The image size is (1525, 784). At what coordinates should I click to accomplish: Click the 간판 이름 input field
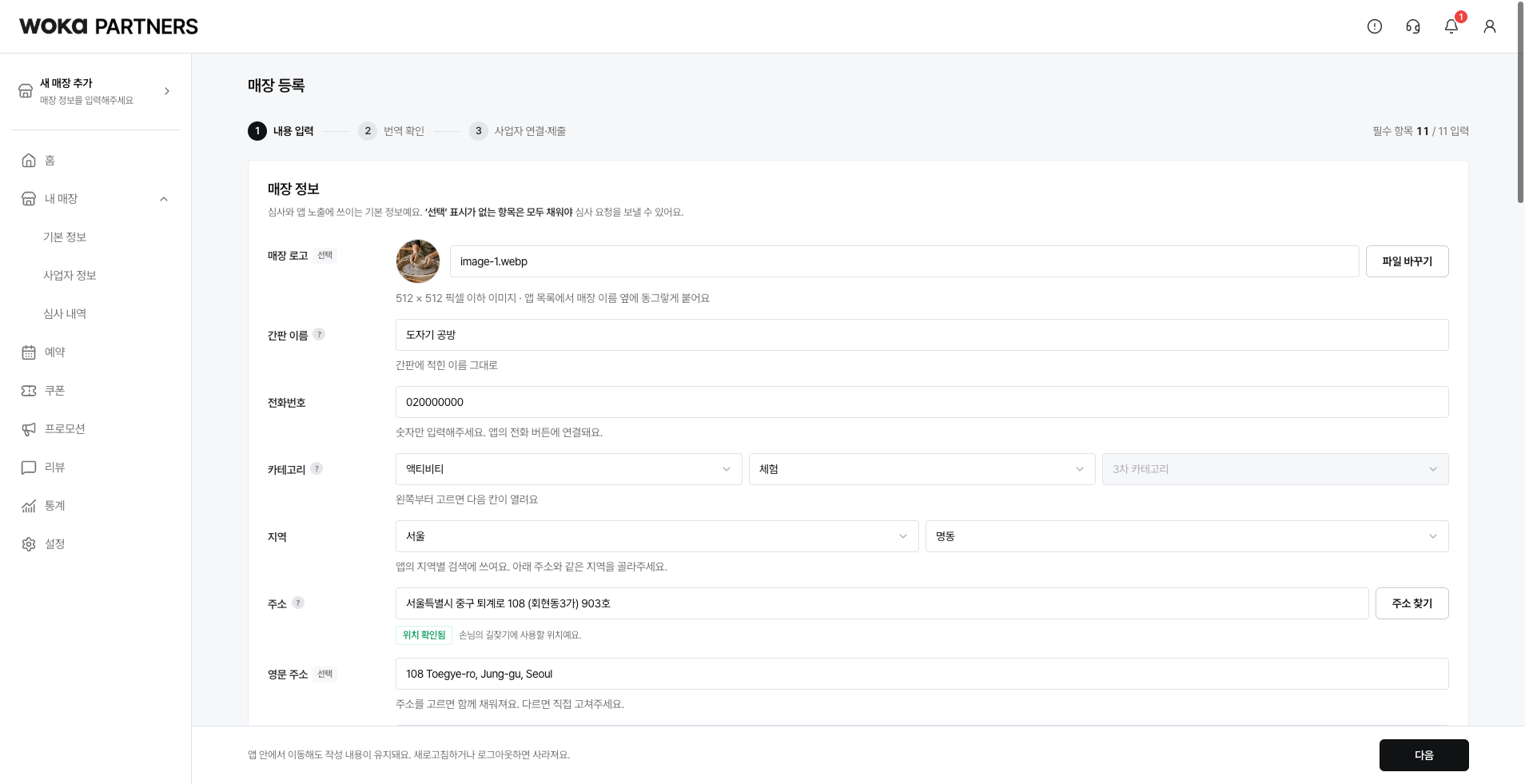point(922,335)
